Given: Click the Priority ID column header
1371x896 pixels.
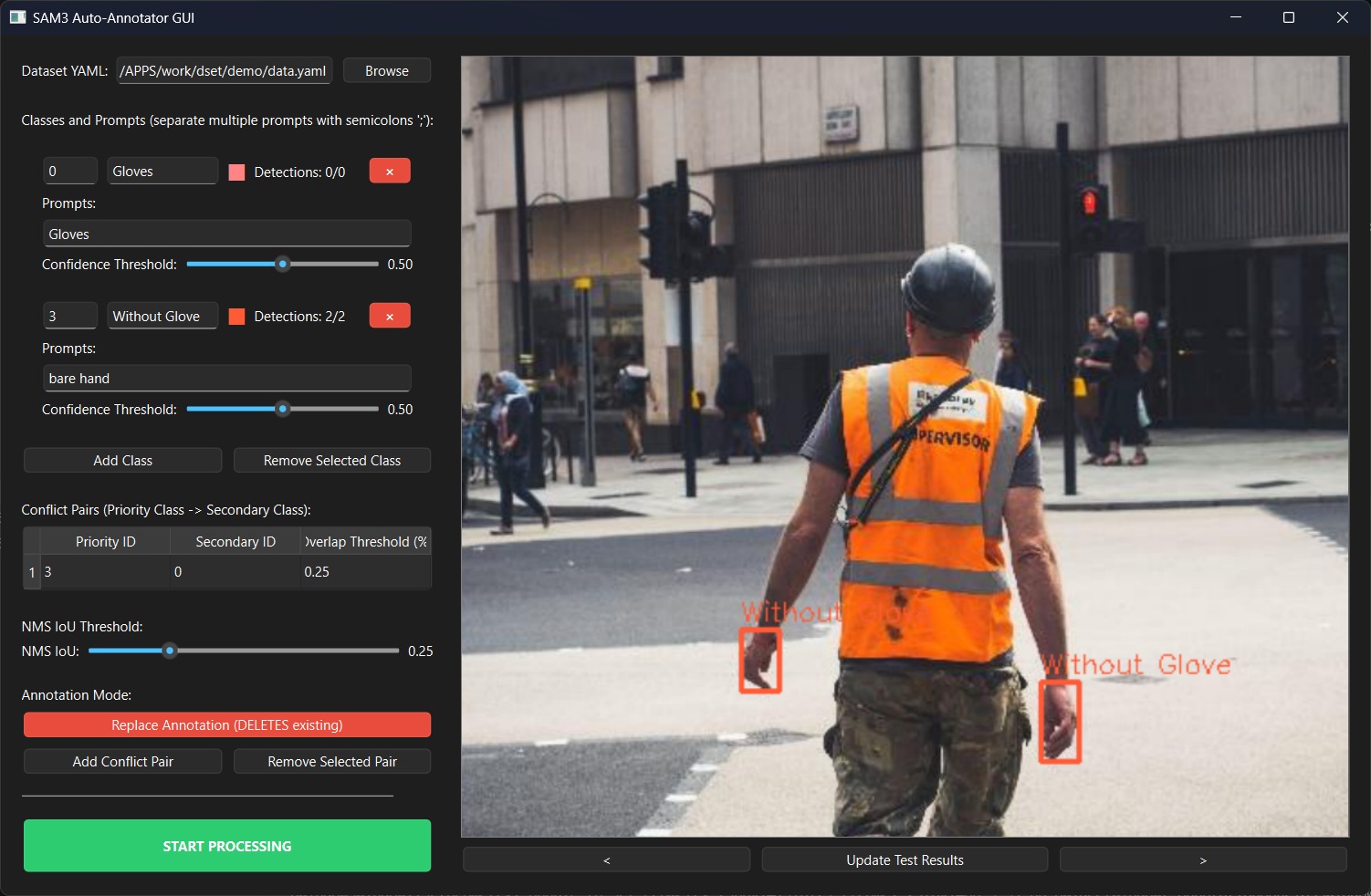Looking at the screenshot, I should point(106,542).
